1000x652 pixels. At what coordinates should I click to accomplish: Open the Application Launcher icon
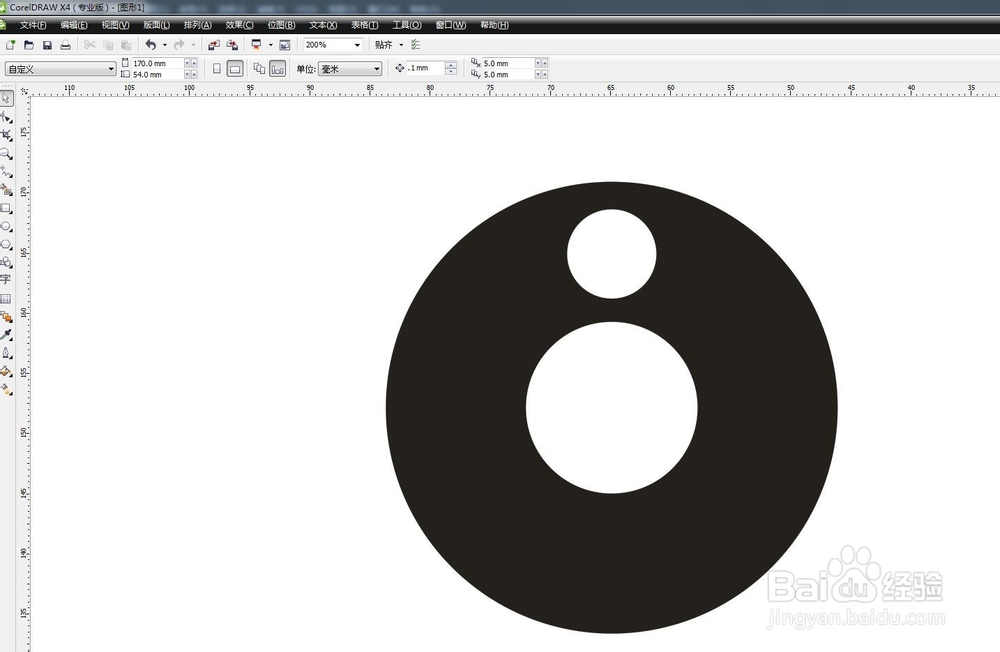click(x=256, y=45)
